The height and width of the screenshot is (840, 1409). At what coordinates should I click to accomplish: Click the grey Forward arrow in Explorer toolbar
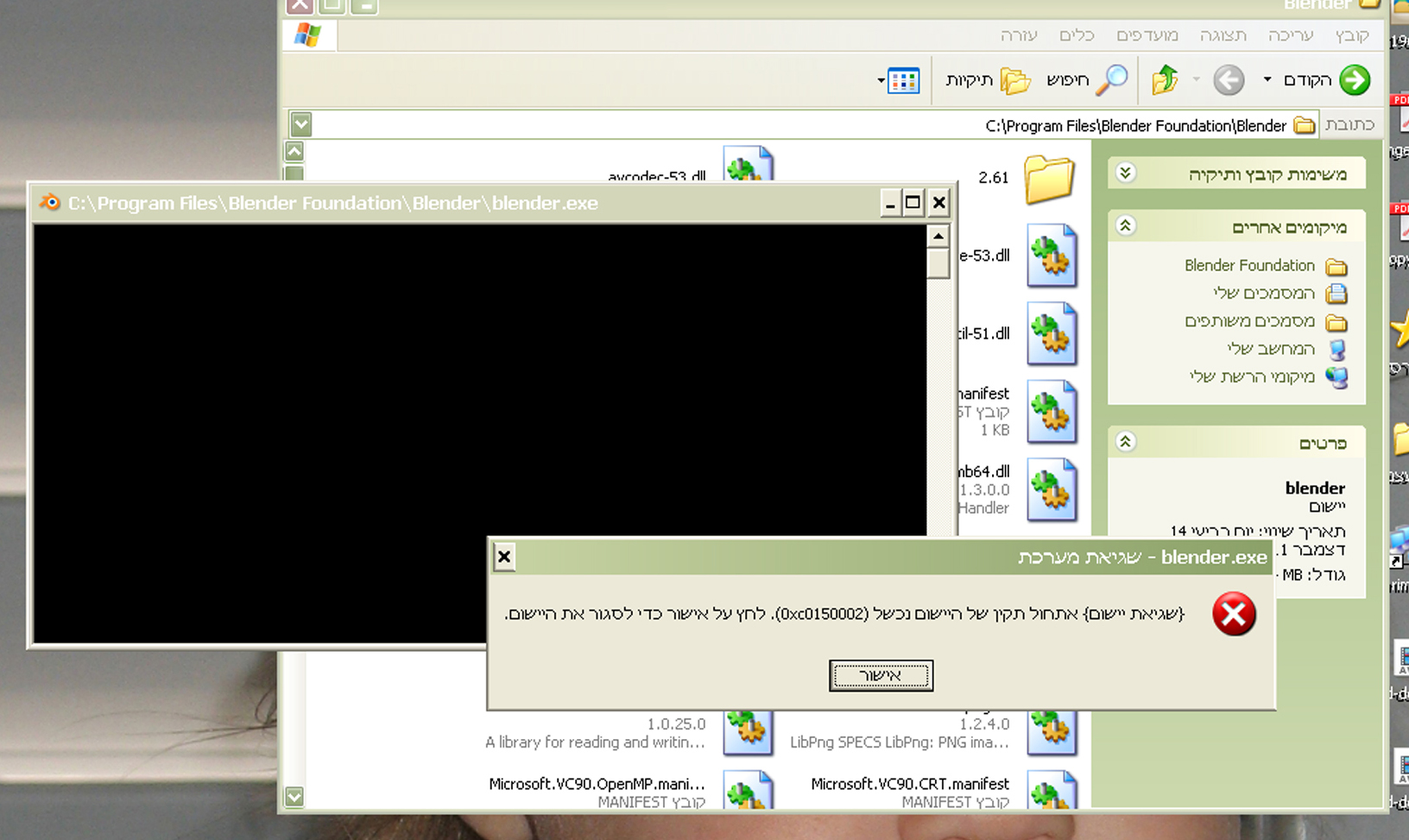tap(1229, 80)
